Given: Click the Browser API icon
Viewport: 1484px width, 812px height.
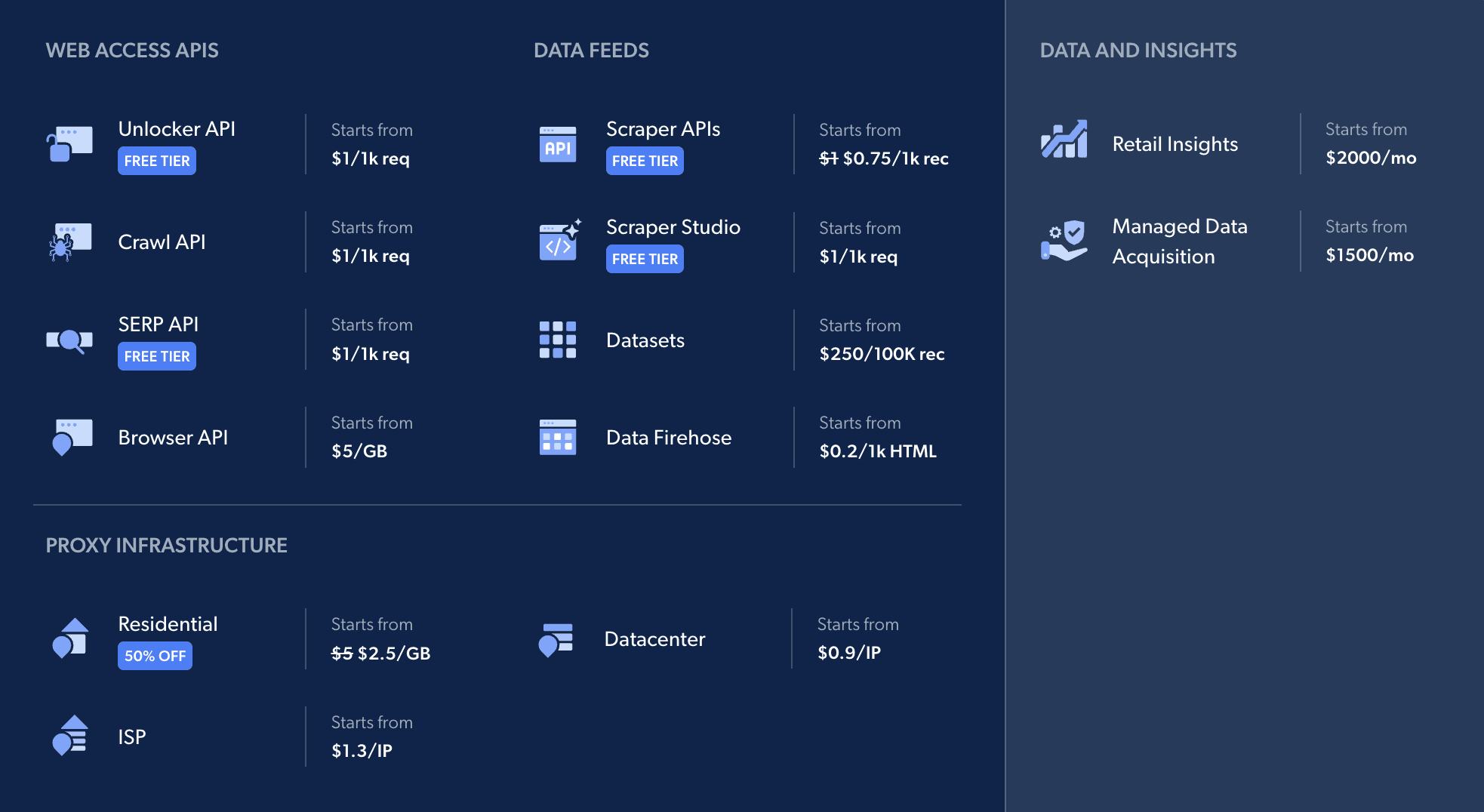Looking at the screenshot, I should pyautogui.click(x=71, y=438).
